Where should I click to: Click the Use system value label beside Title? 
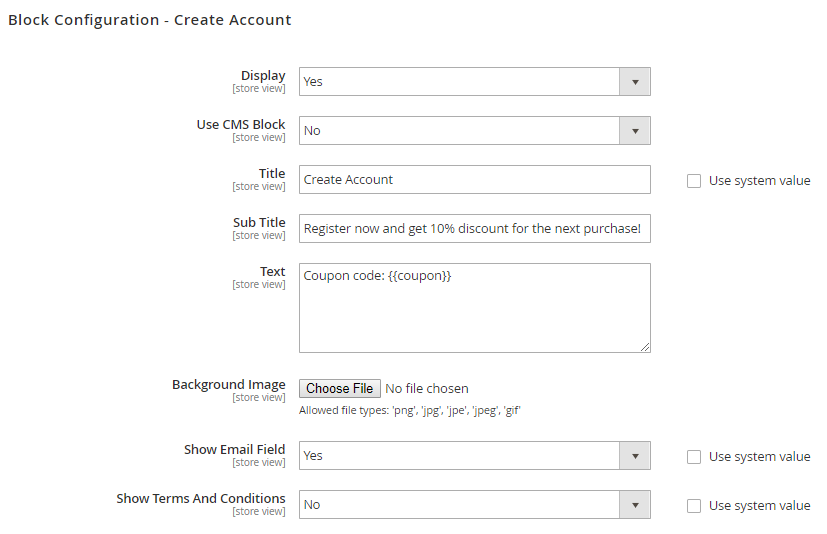click(x=759, y=181)
